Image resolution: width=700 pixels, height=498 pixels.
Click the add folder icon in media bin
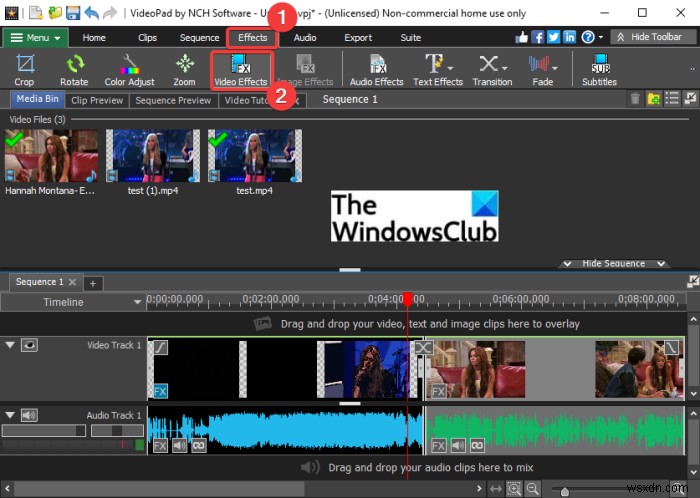[x=654, y=99]
